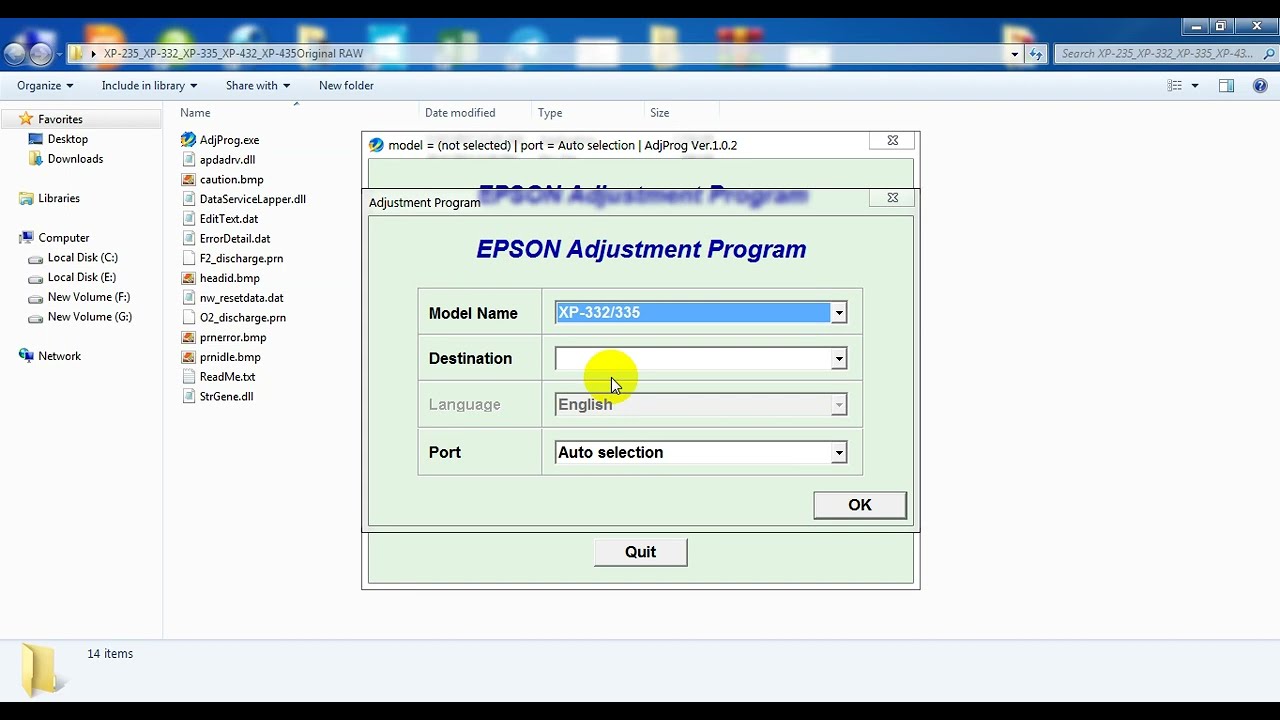
Task: Click the apdadrv.dll file icon
Action: click(x=188, y=160)
